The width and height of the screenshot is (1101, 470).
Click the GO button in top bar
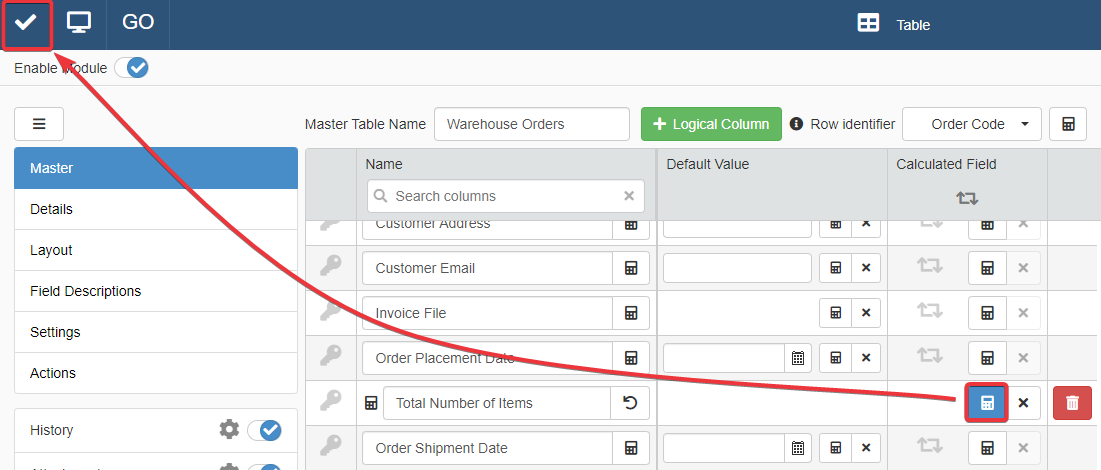[138, 23]
